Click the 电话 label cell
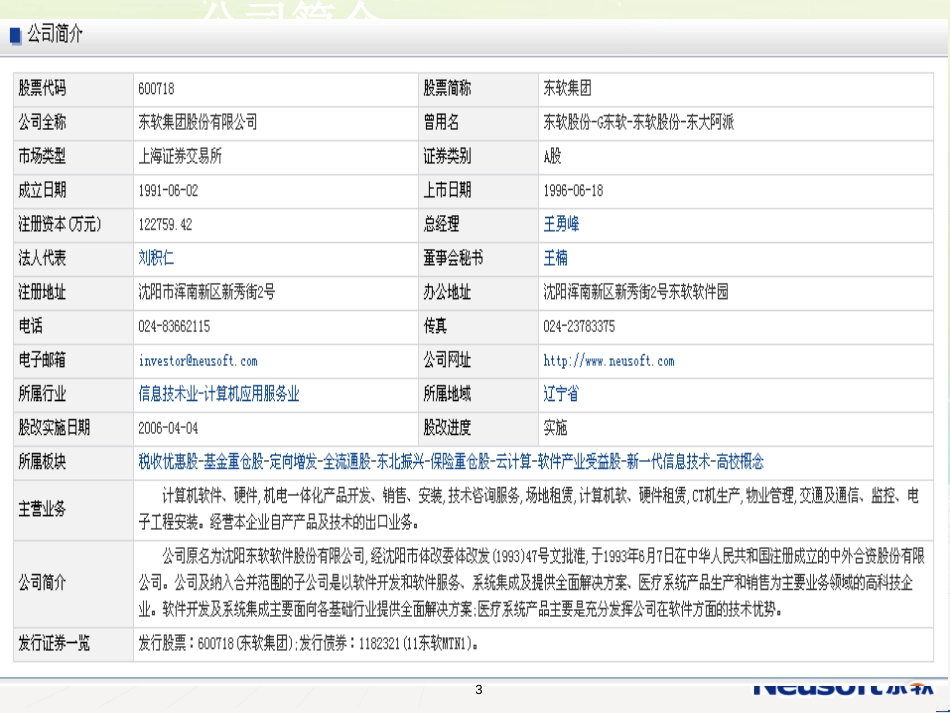This screenshot has height=713, width=950. tap(73, 327)
